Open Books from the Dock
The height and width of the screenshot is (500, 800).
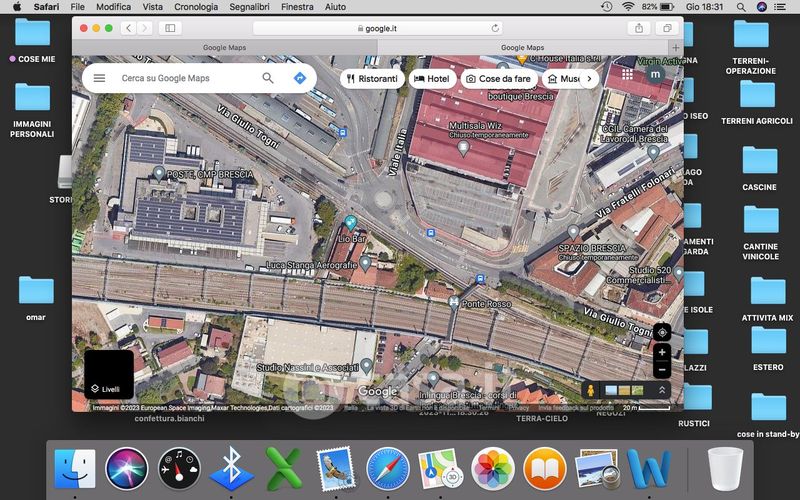point(544,468)
